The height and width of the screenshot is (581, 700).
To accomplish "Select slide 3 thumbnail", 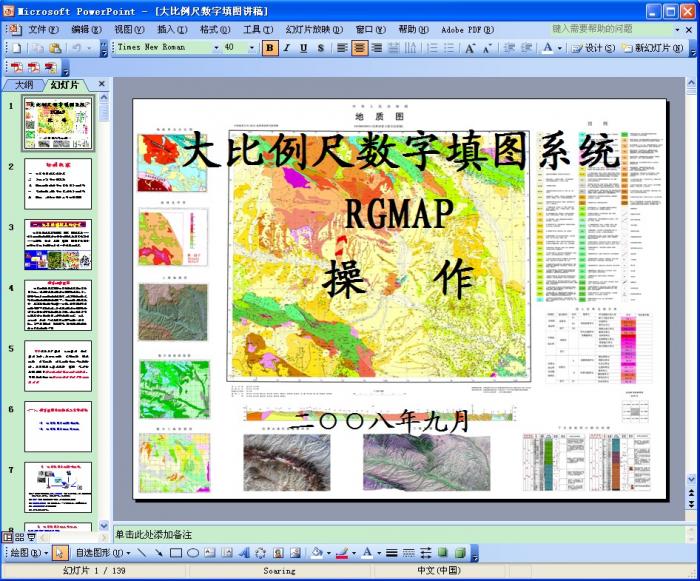I will pos(57,244).
